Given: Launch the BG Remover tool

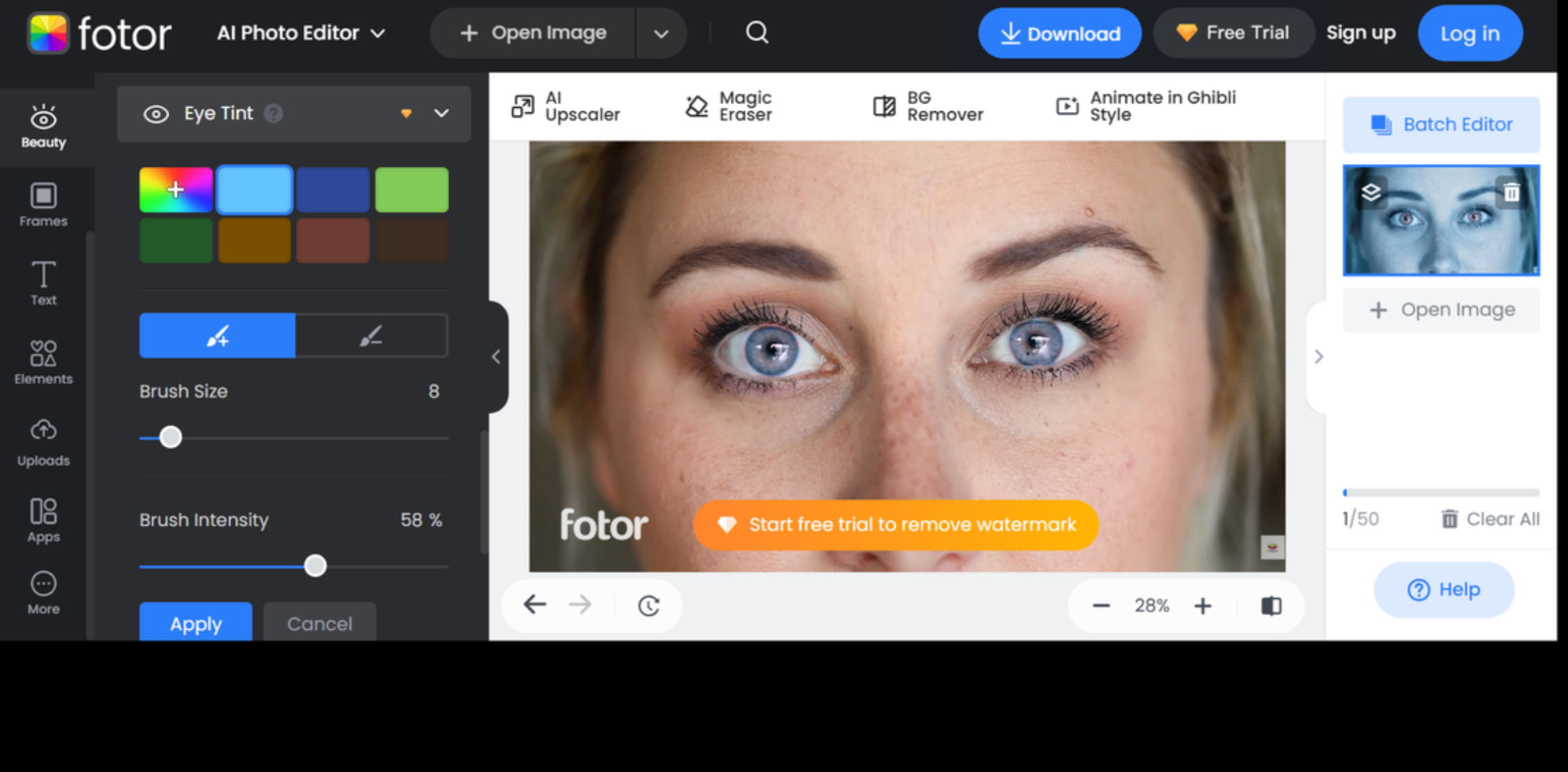Looking at the screenshot, I should [927, 106].
